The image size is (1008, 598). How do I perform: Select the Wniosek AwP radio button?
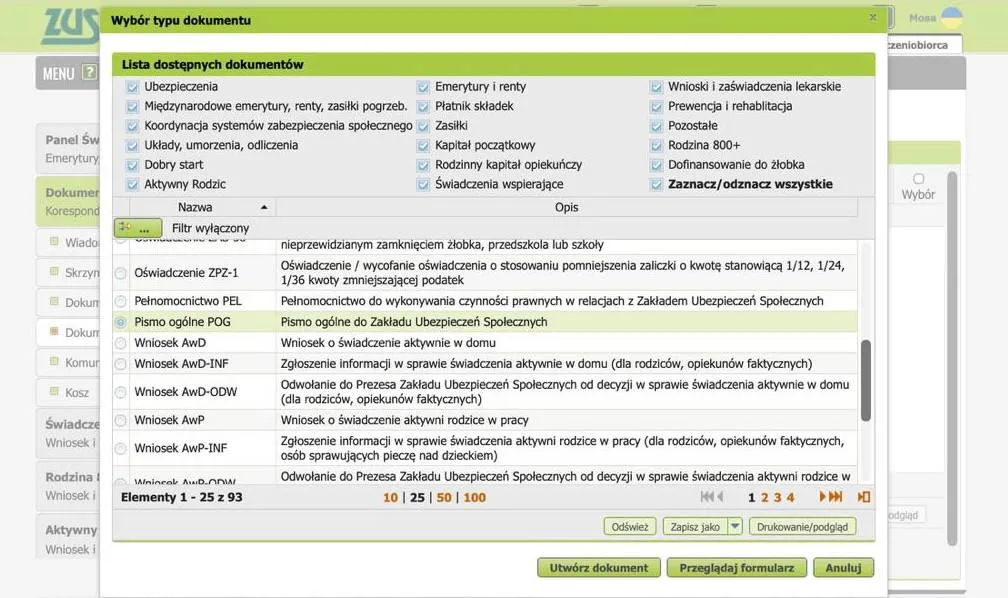pyautogui.click(x=121, y=421)
